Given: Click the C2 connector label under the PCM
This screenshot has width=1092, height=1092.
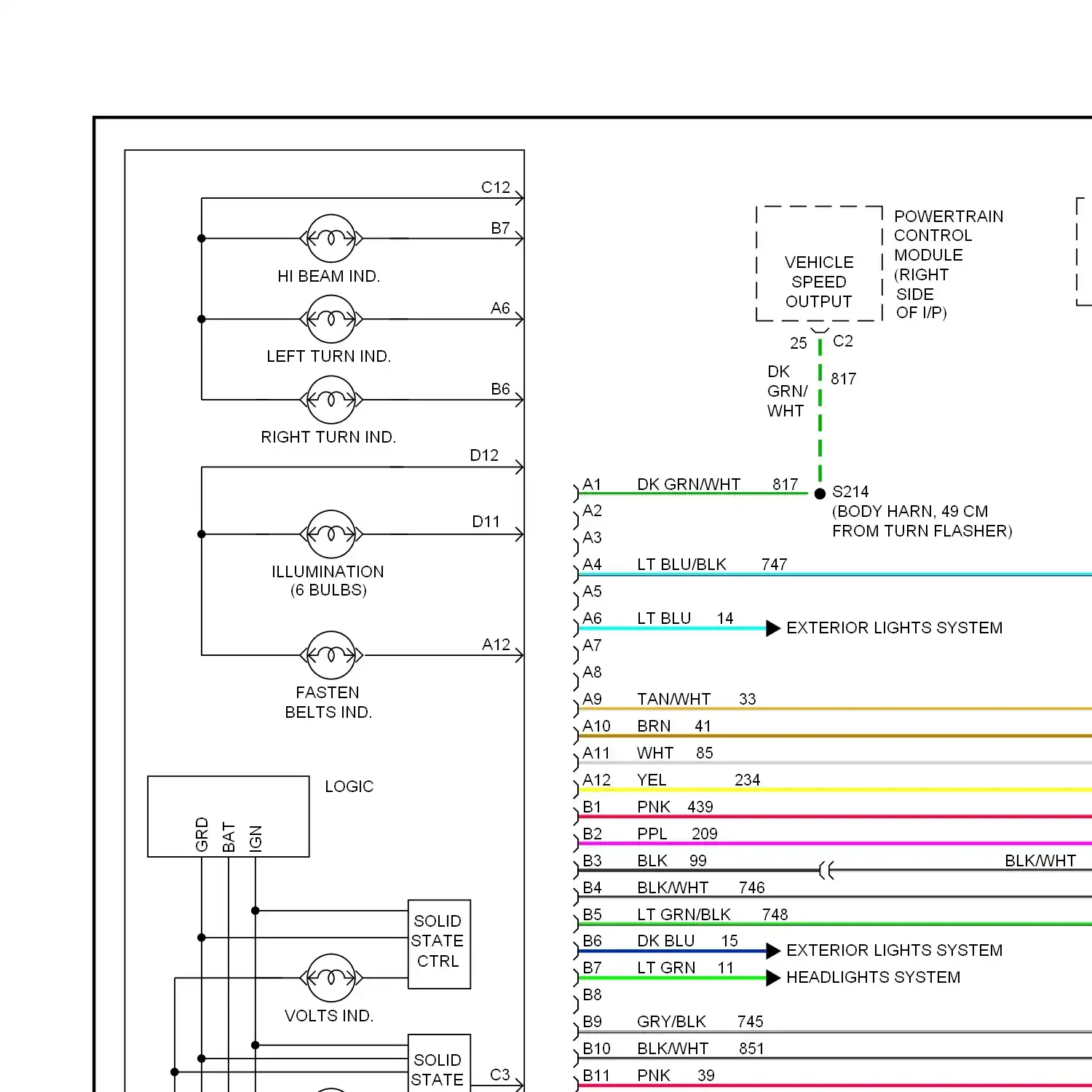Looking at the screenshot, I should pyautogui.click(x=843, y=341).
